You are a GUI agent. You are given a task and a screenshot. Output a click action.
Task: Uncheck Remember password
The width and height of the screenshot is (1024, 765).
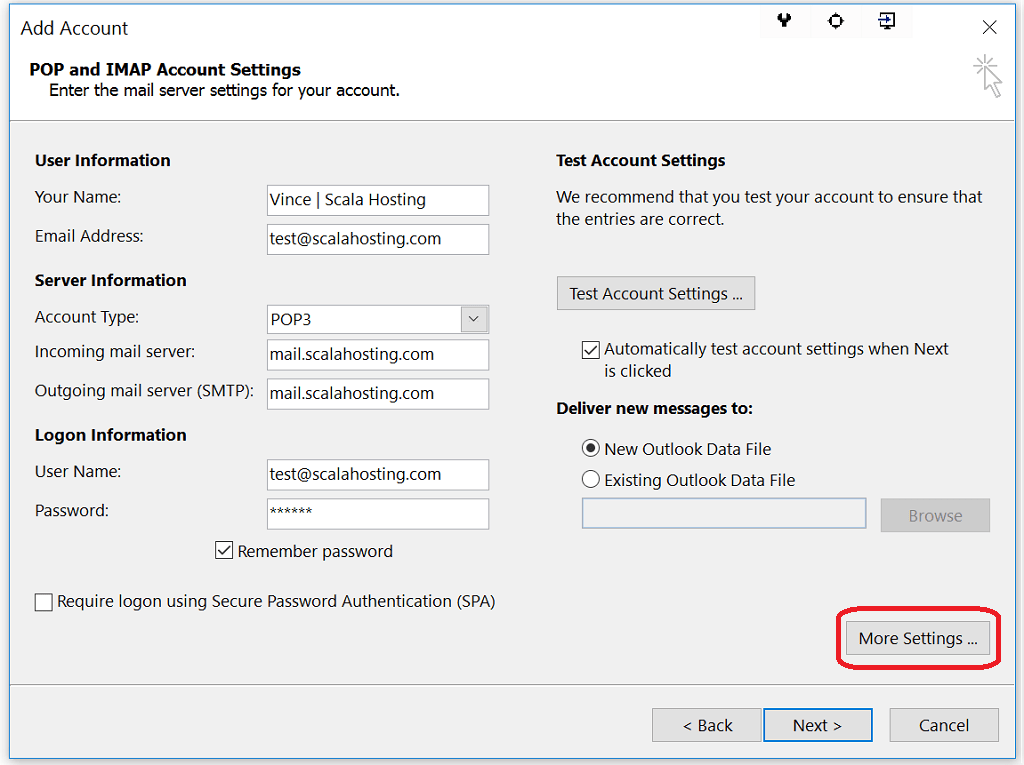click(224, 550)
